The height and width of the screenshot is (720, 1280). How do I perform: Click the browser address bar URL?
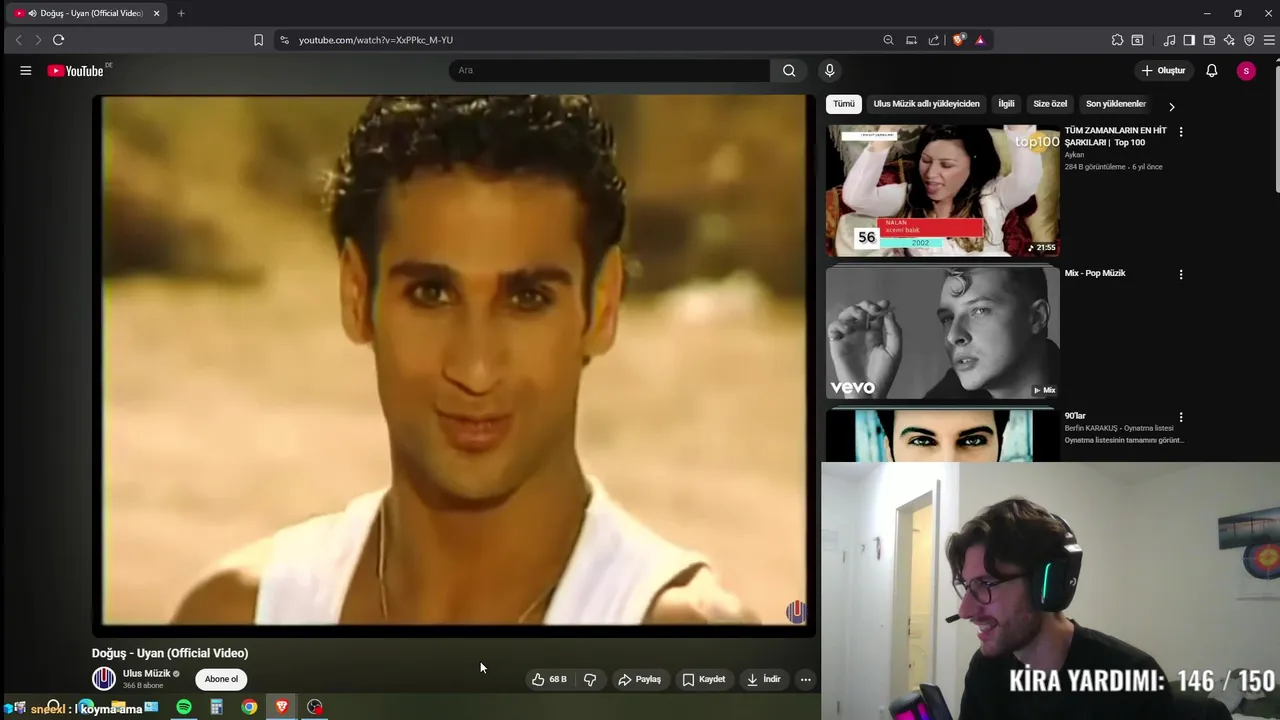click(x=376, y=40)
